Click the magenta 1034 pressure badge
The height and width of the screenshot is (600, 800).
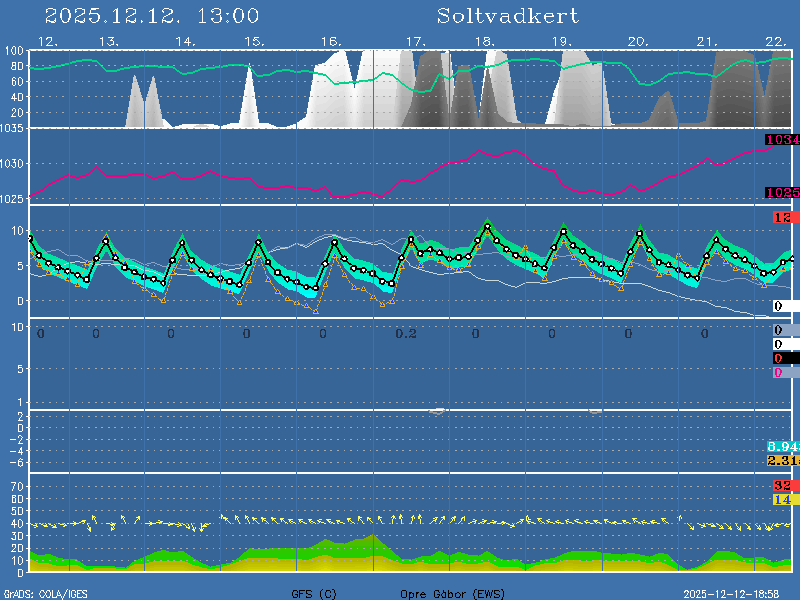point(782,140)
